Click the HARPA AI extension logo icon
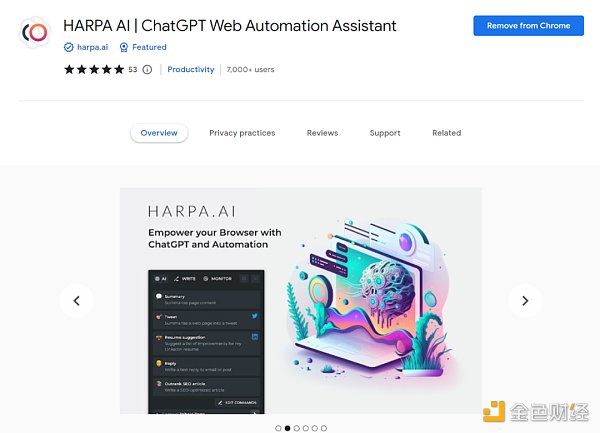The width and height of the screenshot is (600, 433). pyautogui.click(x=34, y=32)
